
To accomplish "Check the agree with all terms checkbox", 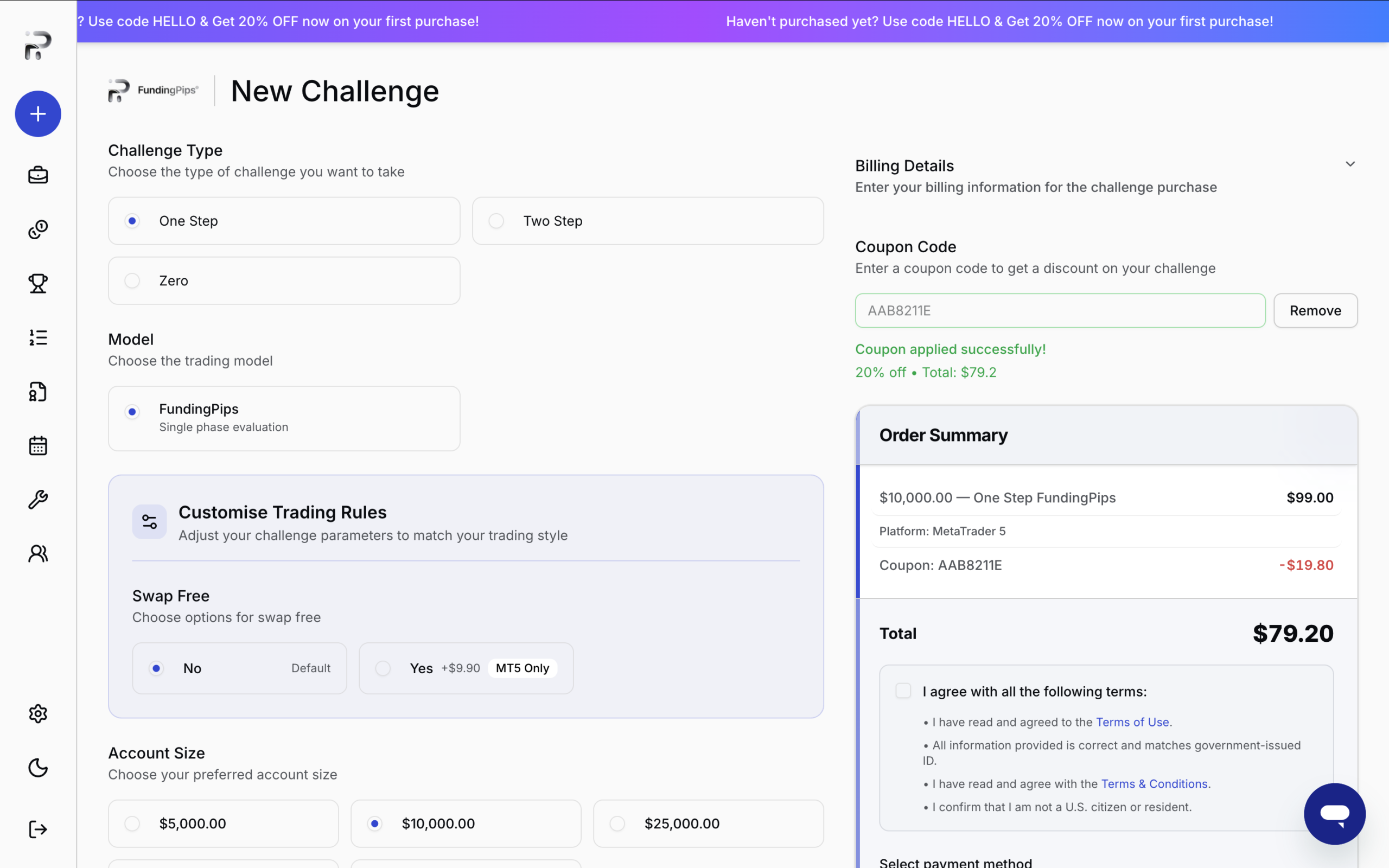I will (903, 691).
